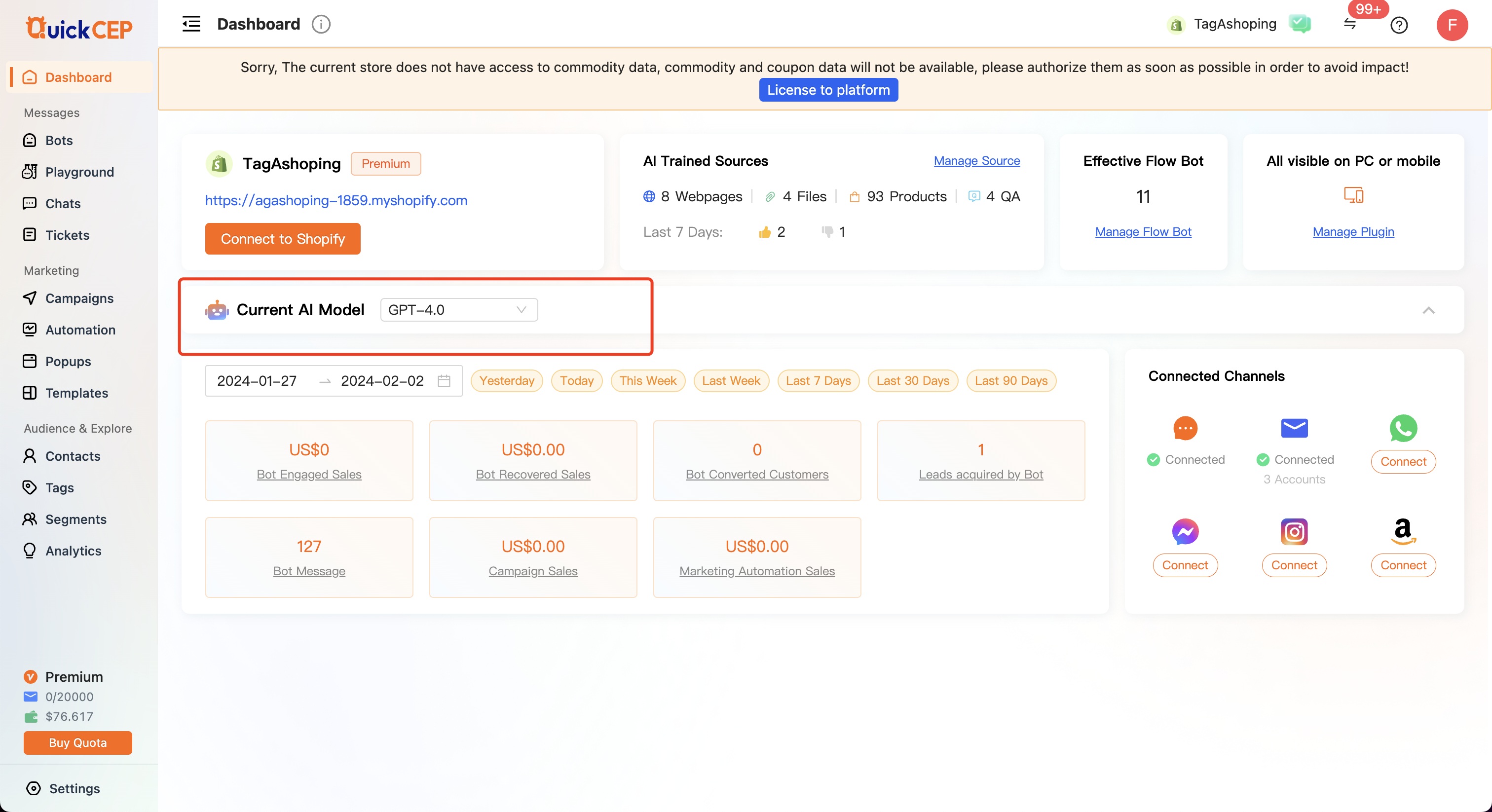Open the agashoping-1859.myshopify.com link
Viewport: 1492px width, 812px height.
[336, 200]
